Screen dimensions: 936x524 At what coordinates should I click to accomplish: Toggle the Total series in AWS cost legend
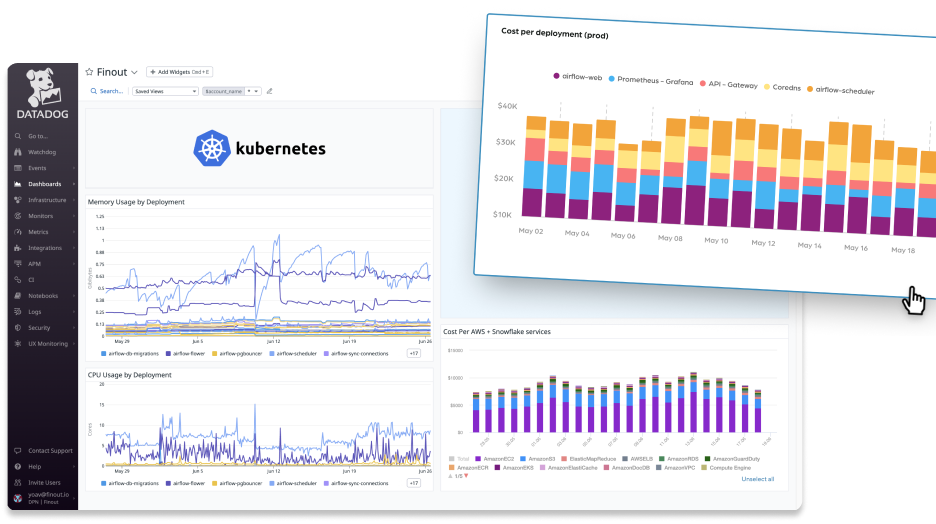459,459
